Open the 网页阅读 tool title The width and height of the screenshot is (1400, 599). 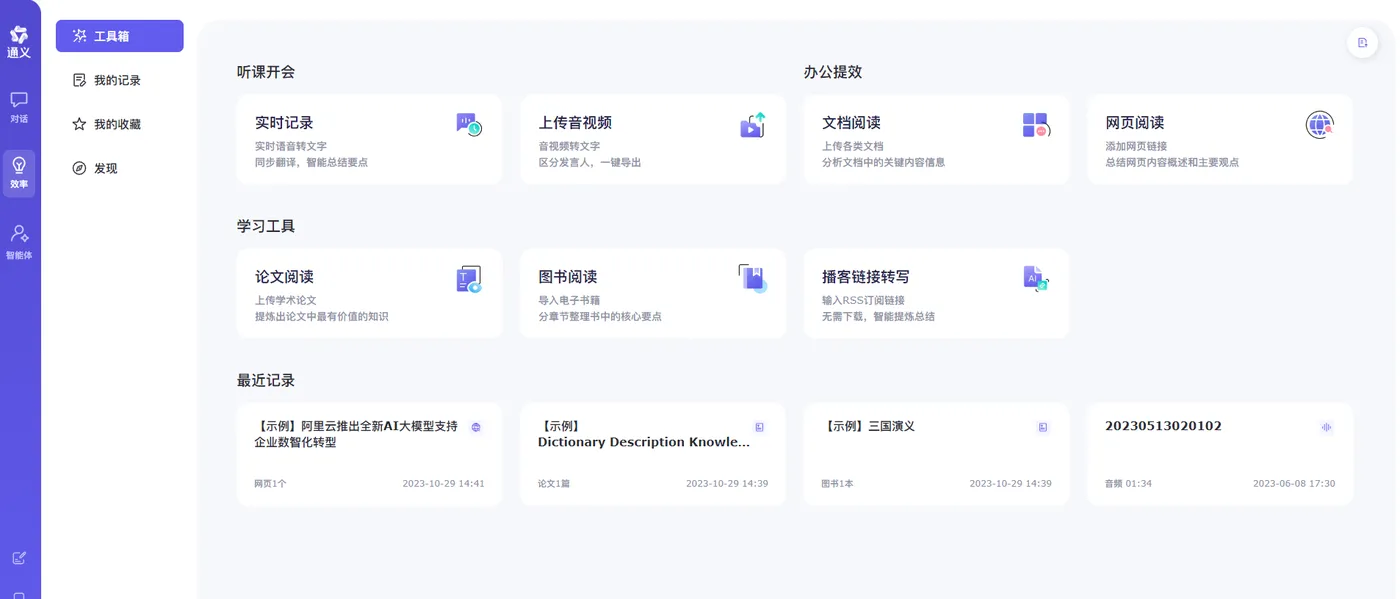coord(1135,123)
